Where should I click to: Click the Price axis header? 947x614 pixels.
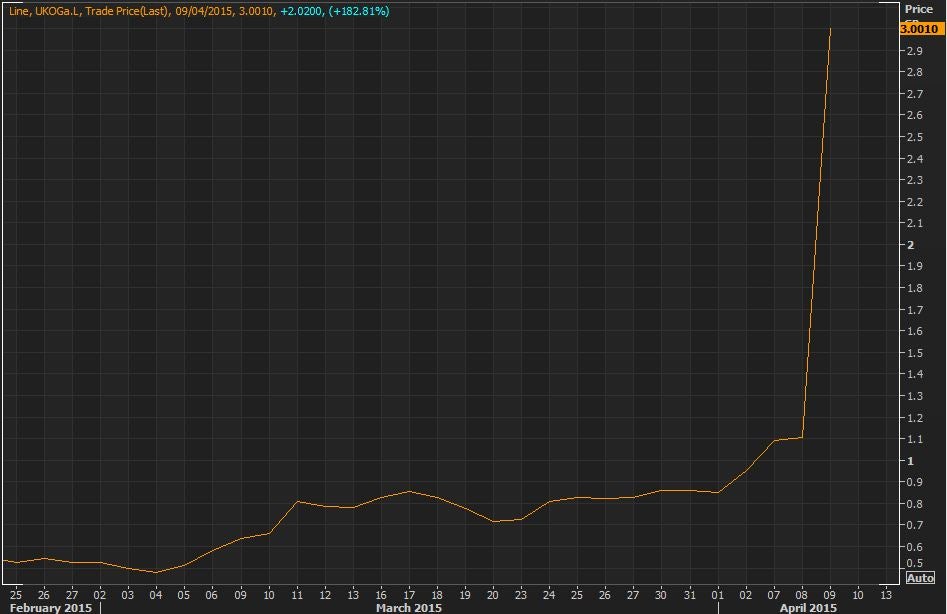tap(919, 9)
